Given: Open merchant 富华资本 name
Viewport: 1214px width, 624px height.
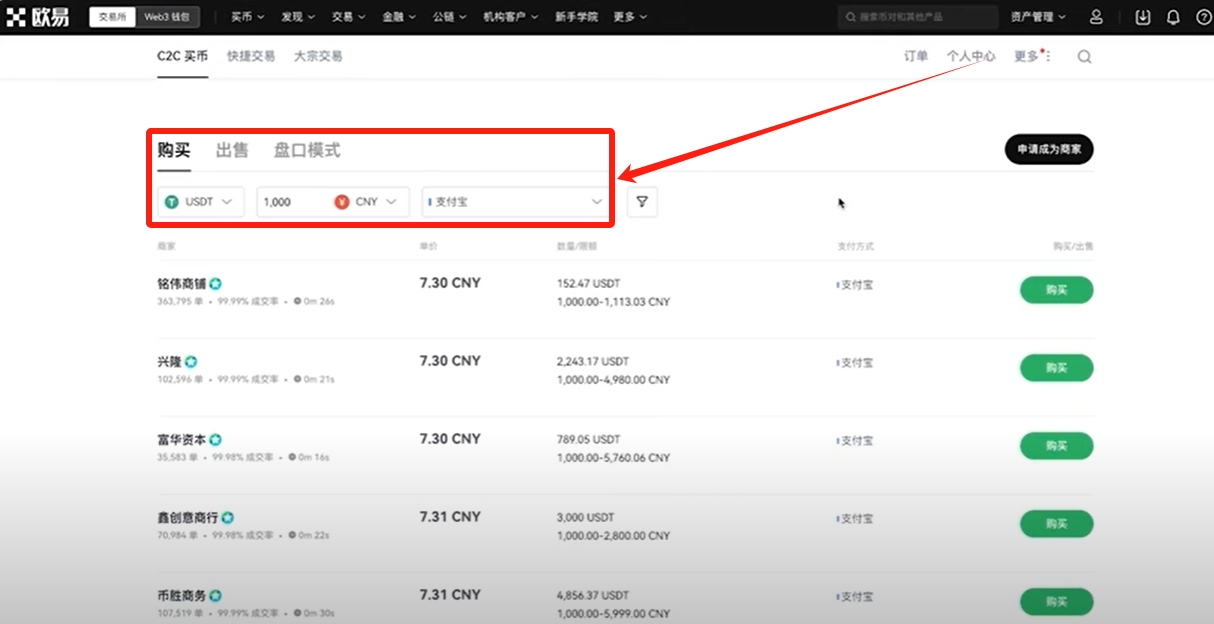Looking at the screenshot, I should coord(182,440).
